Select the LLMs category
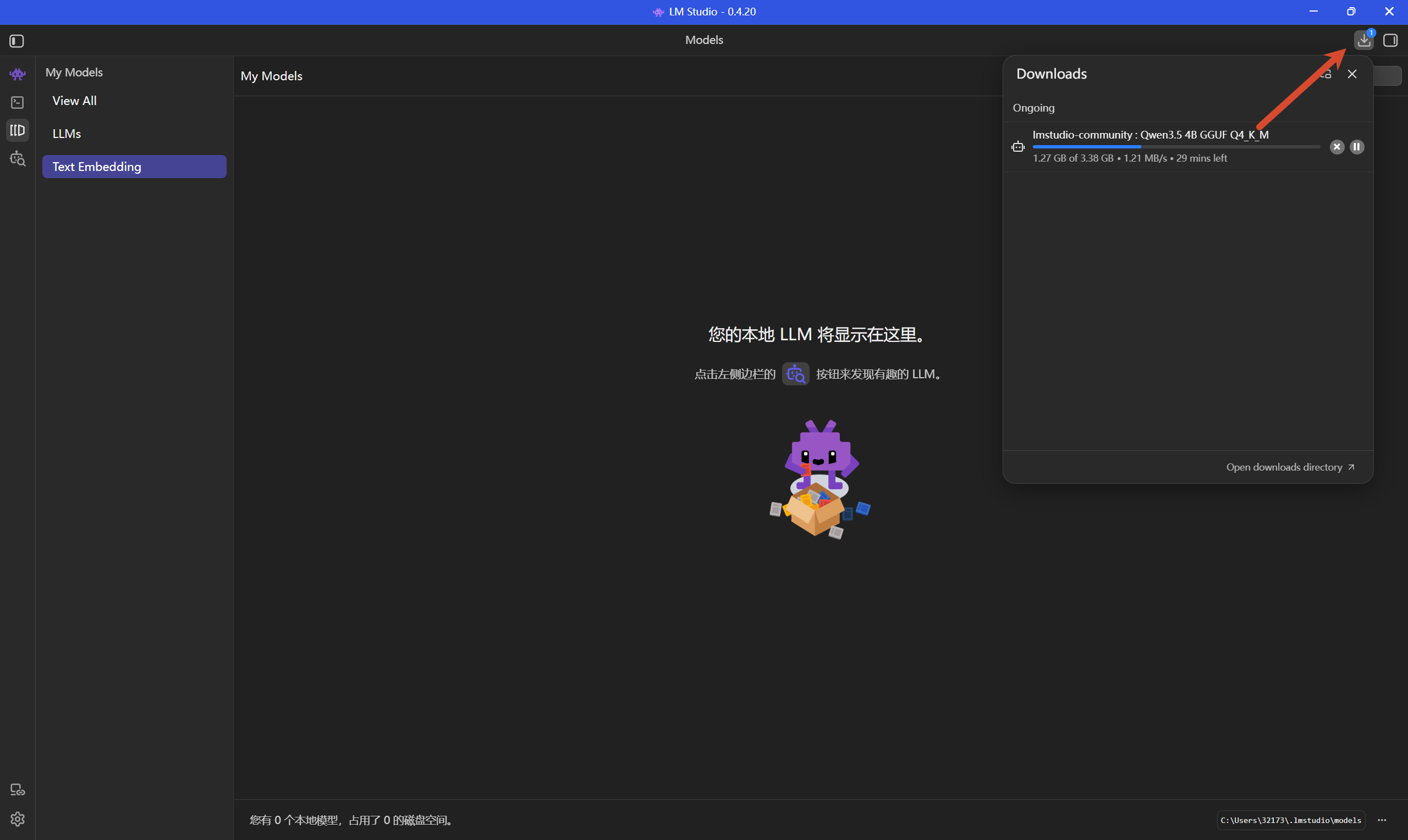The height and width of the screenshot is (840, 1408). click(134, 134)
